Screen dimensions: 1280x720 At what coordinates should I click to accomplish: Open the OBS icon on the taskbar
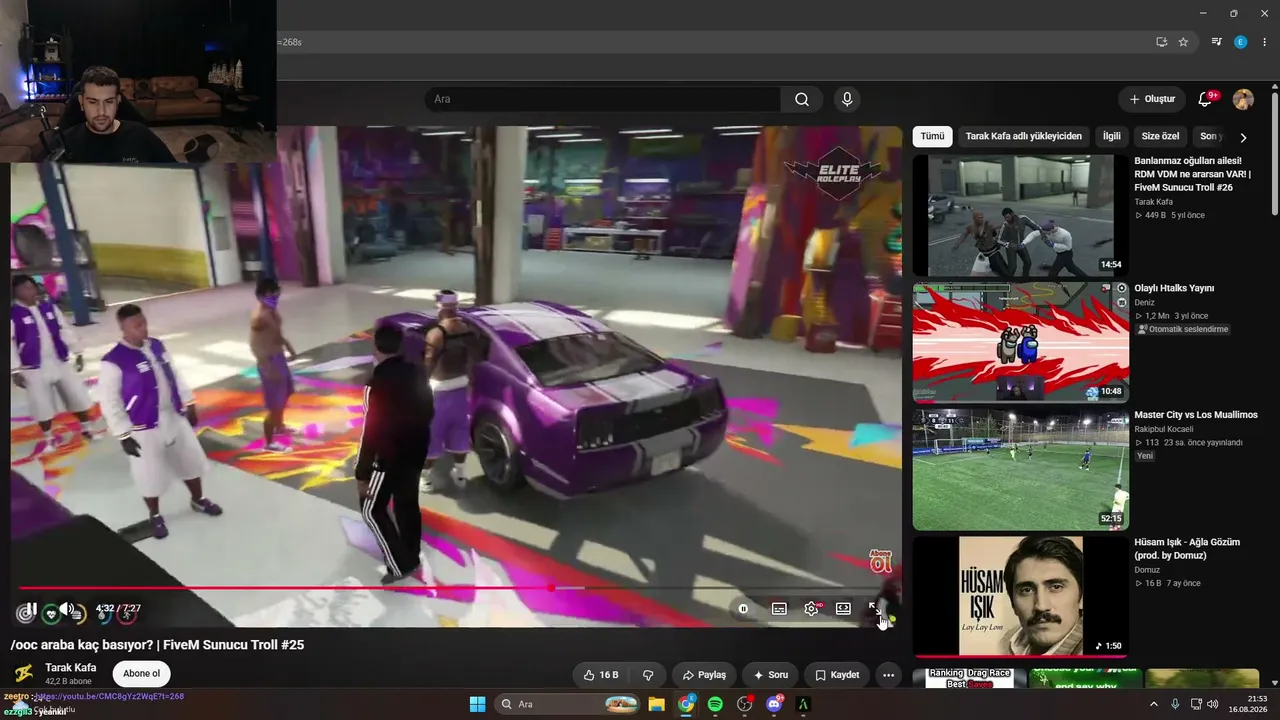click(744, 704)
